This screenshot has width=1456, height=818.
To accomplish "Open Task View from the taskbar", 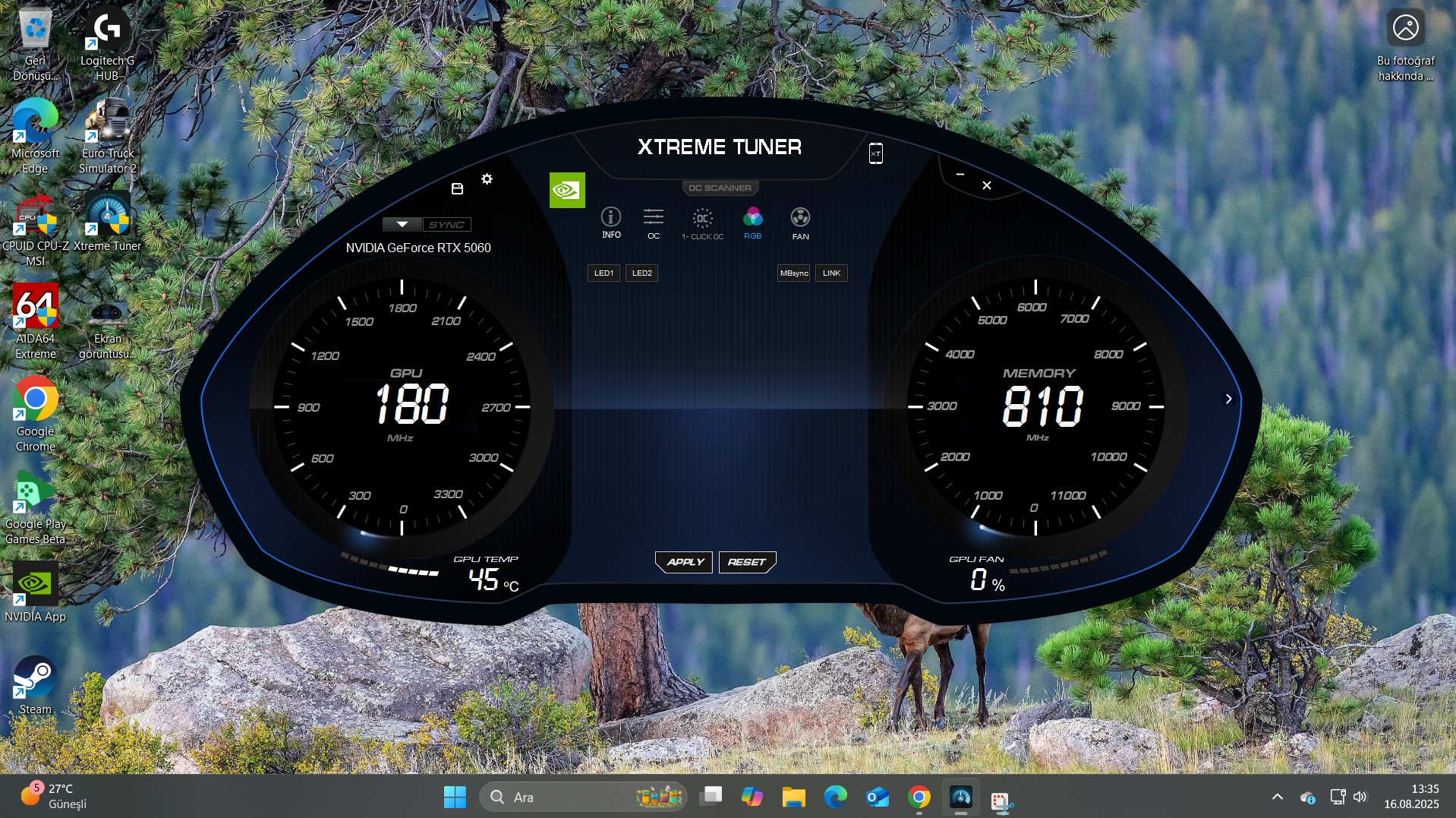I will click(711, 797).
